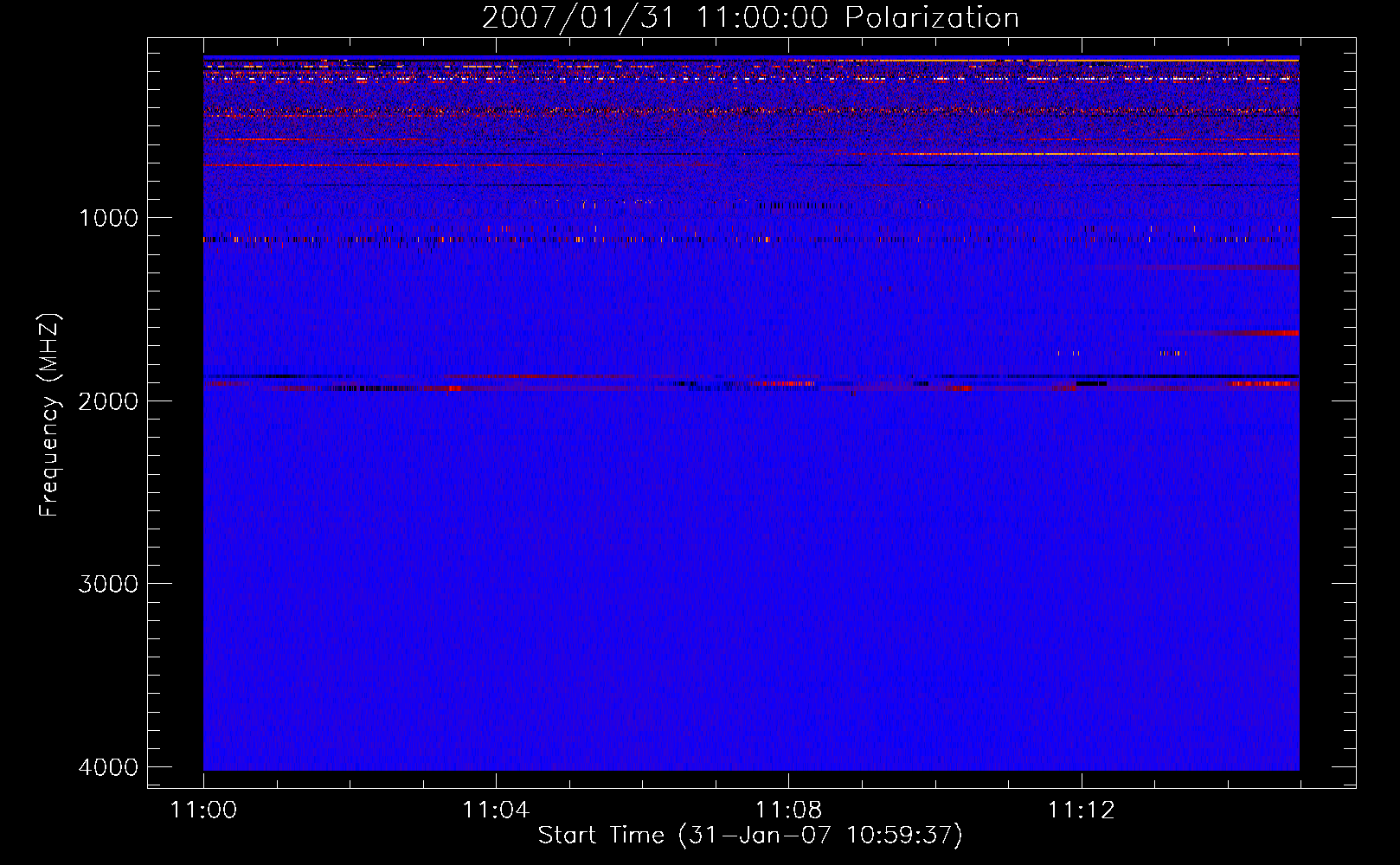Screen dimensions: 1400x865
Task: Click the 11:04 time tick label
Action: point(496,811)
